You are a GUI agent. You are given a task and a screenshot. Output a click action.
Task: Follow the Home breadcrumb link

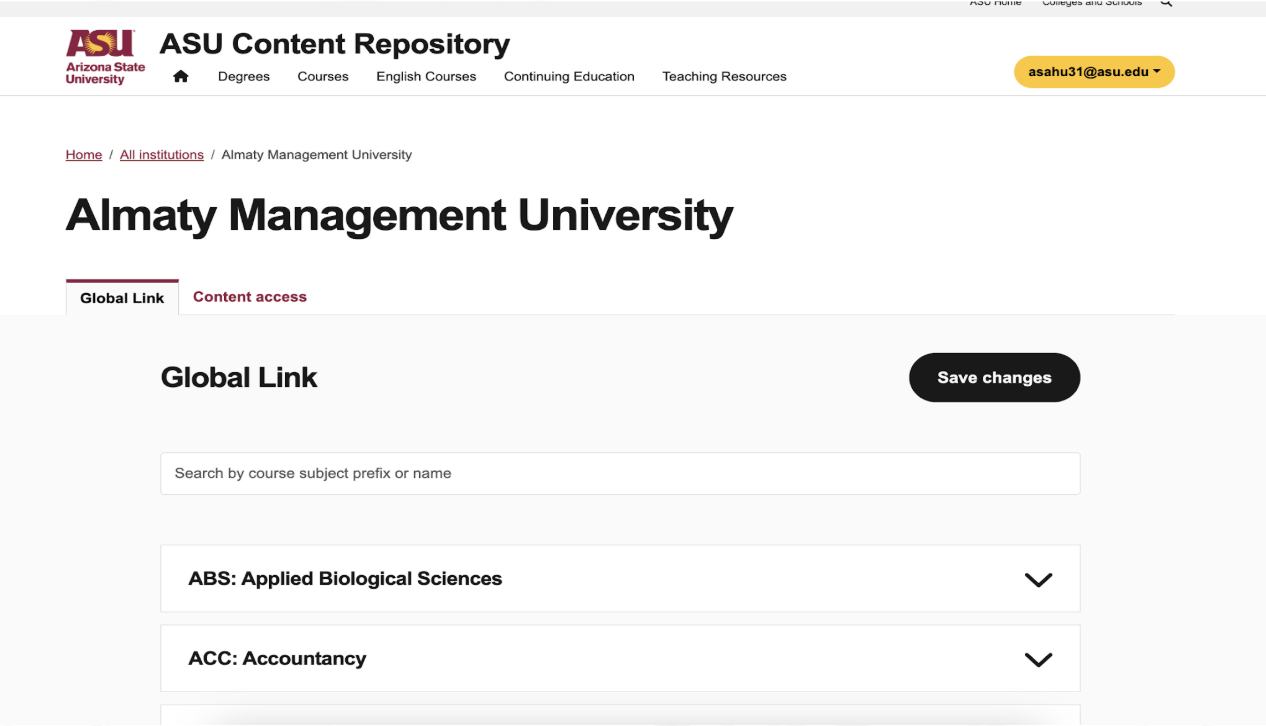[84, 155]
